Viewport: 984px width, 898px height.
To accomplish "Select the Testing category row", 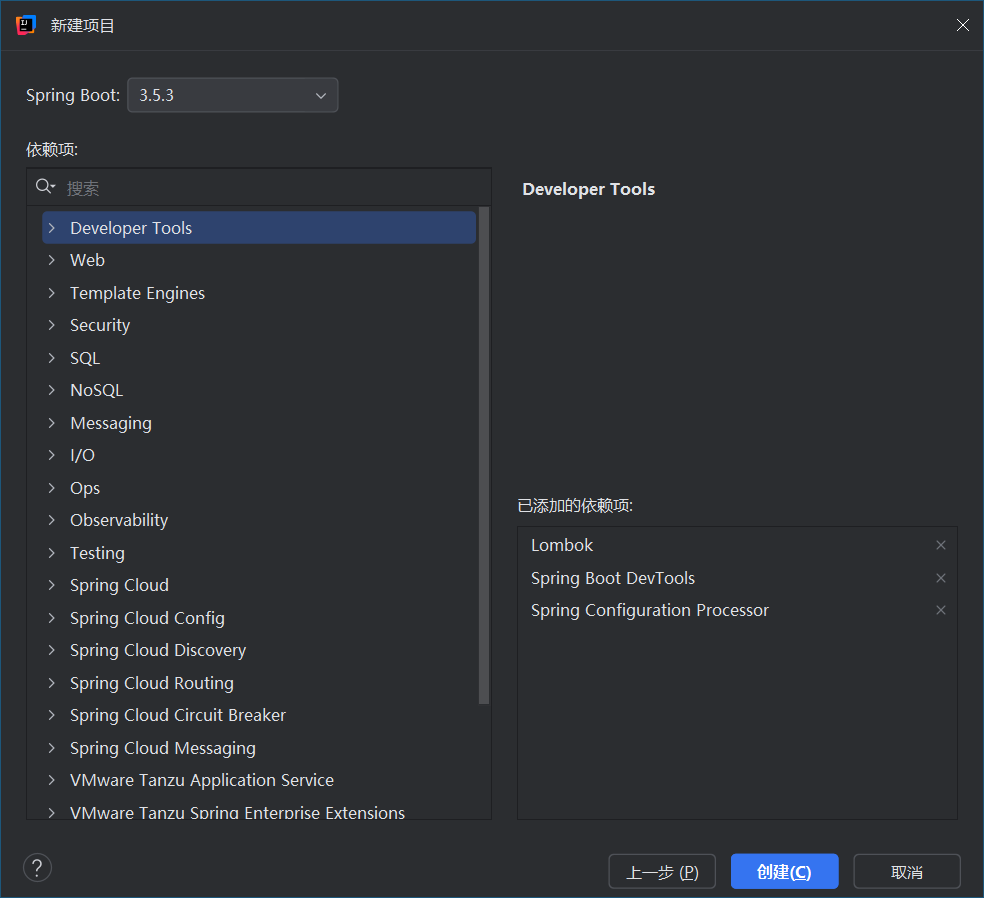I will [x=259, y=553].
